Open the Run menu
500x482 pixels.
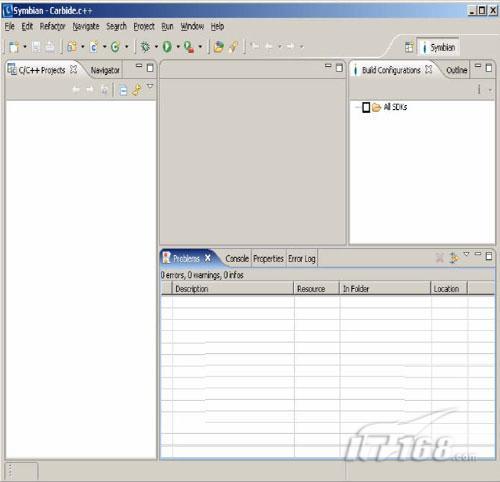167,26
